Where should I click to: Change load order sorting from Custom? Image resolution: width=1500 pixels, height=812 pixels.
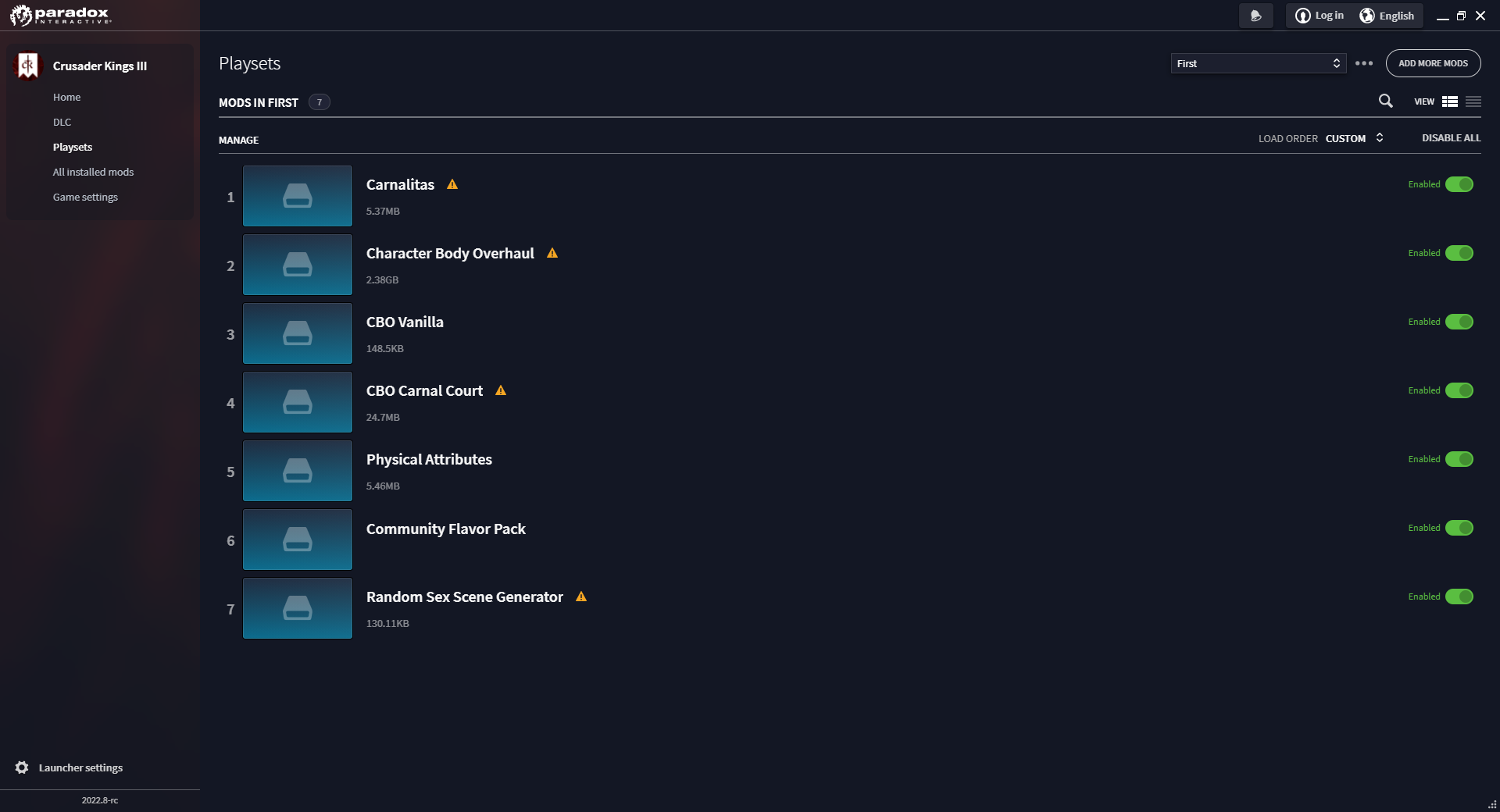(x=1355, y=138)
